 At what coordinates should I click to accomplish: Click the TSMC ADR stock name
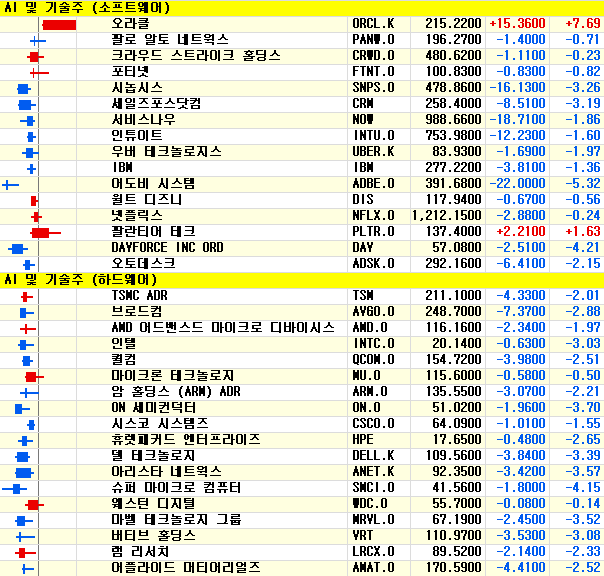139,296
